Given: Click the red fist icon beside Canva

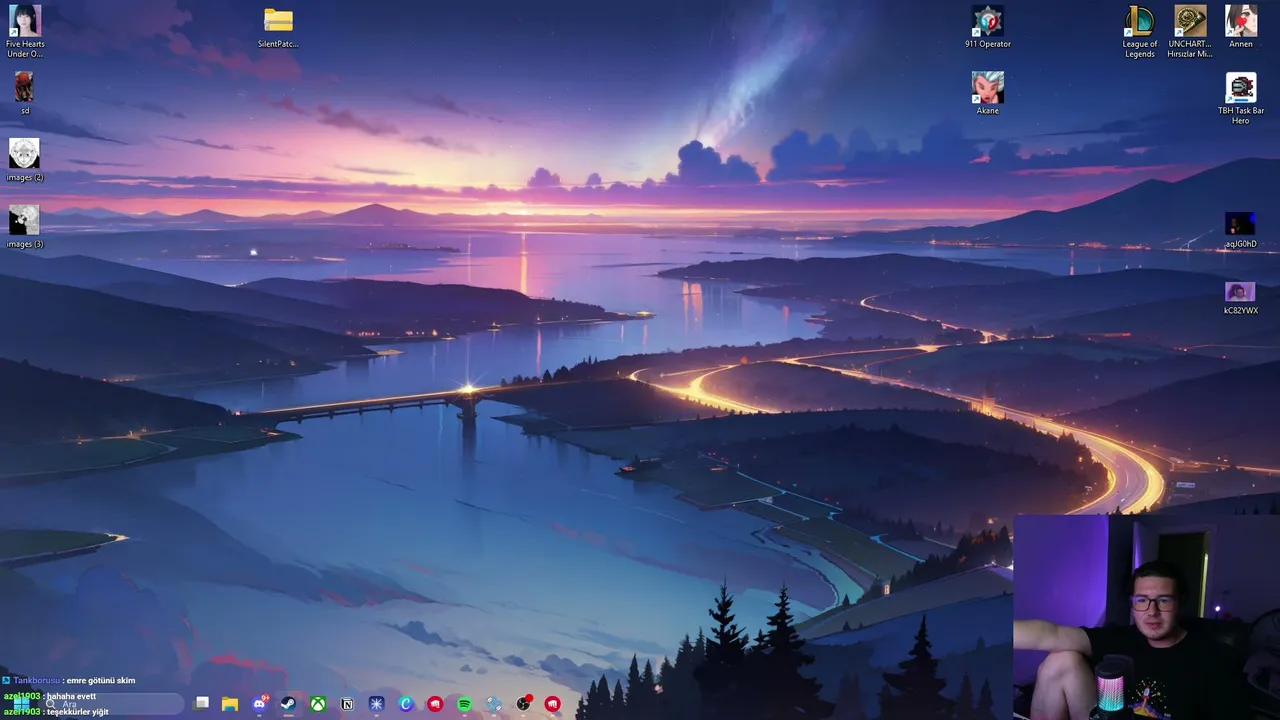Looking at the screenshot, I should [x=435, y=704].
